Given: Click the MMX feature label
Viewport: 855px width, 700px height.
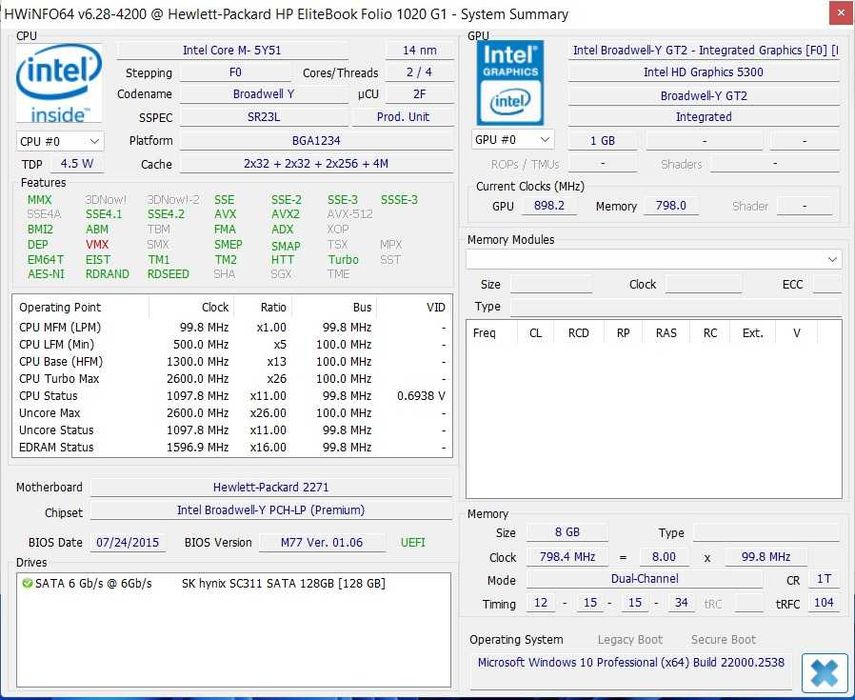Looking at the screenshot, I should pyautogui.click(x=39, y=200).
